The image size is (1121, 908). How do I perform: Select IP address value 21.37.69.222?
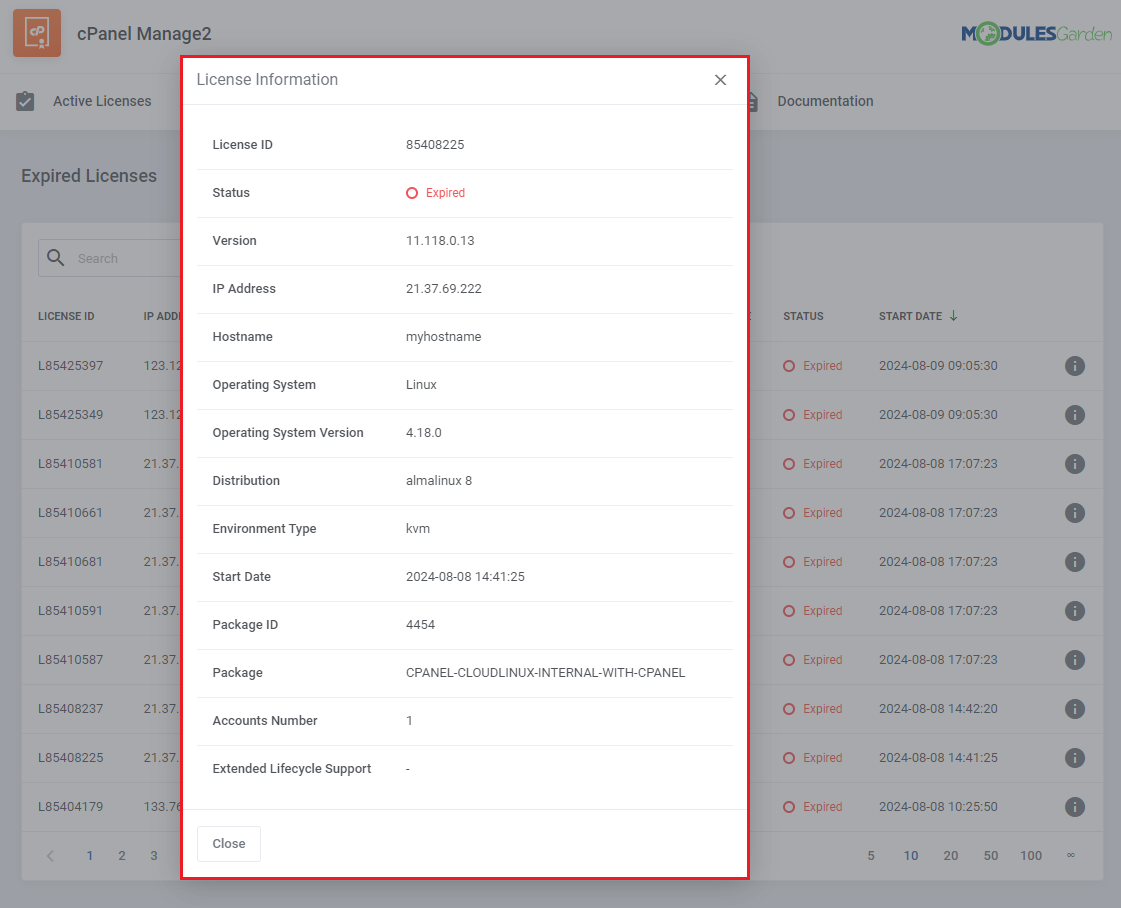(x=443, y=289)
